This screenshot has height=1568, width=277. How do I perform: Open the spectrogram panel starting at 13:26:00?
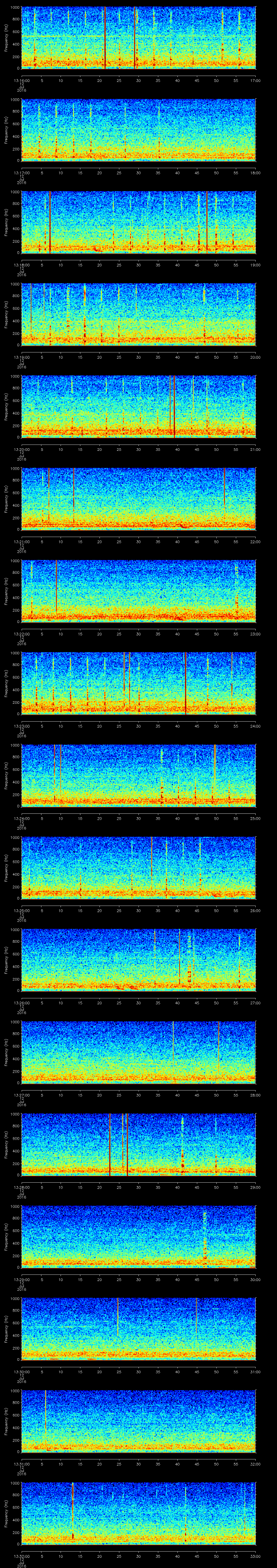coord(139,960)
